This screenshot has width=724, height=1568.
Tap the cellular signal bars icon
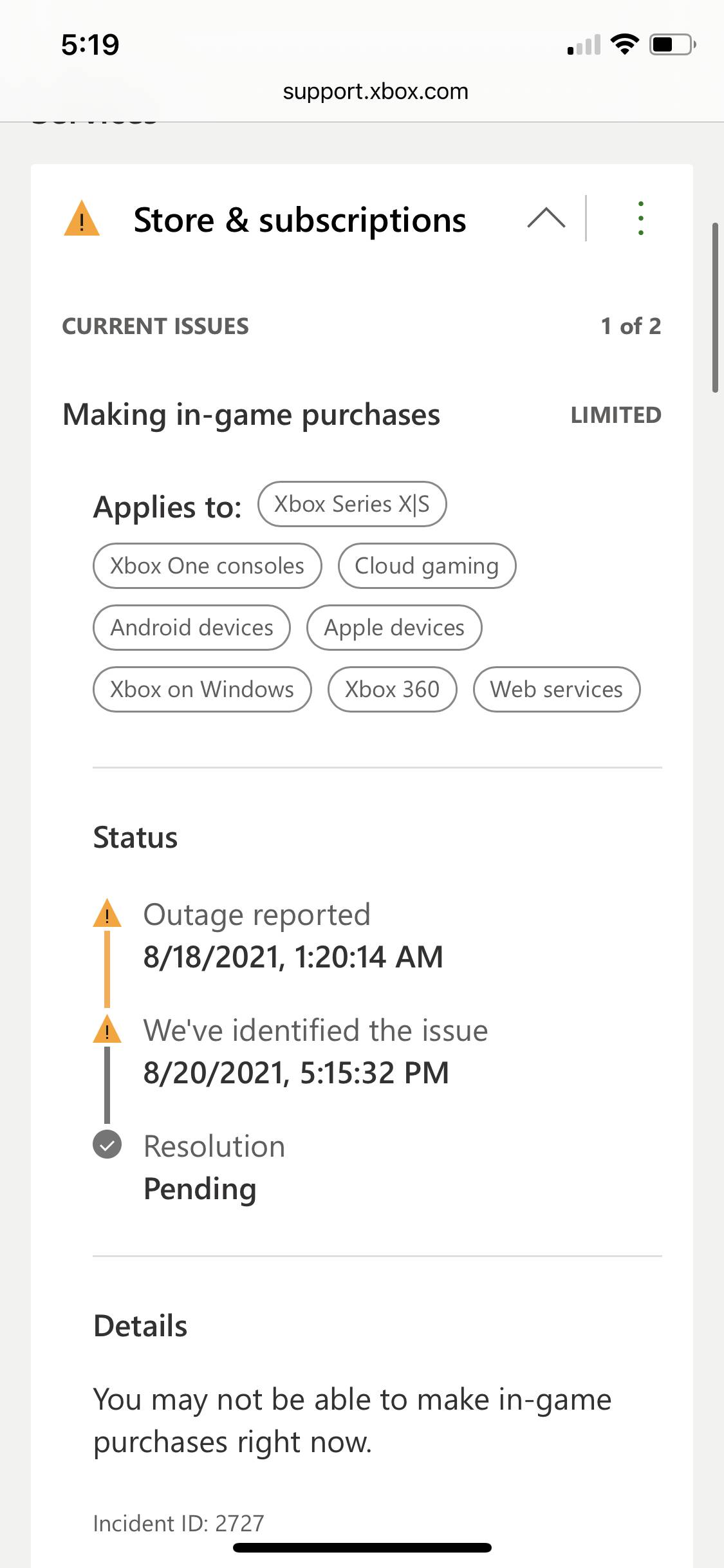click(584, 45)
